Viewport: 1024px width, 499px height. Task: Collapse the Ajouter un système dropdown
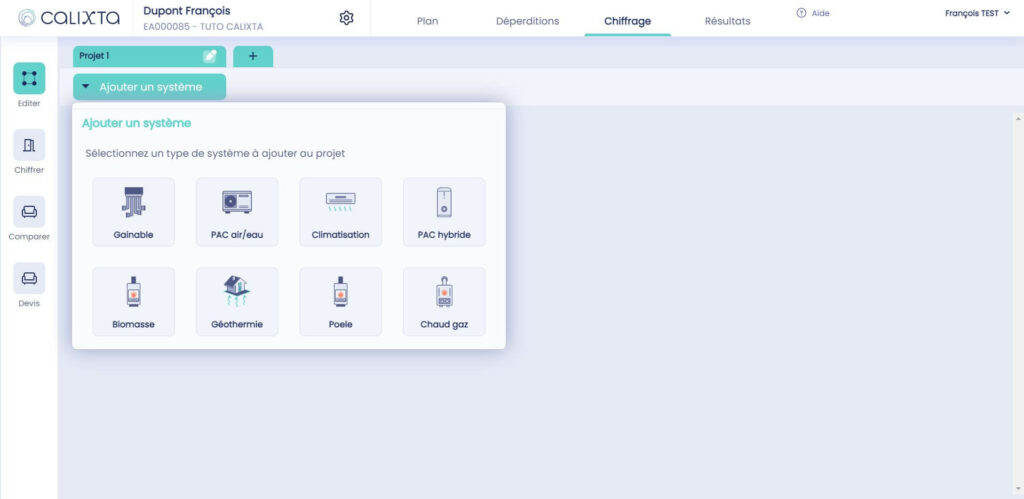[x=150, y=87]
